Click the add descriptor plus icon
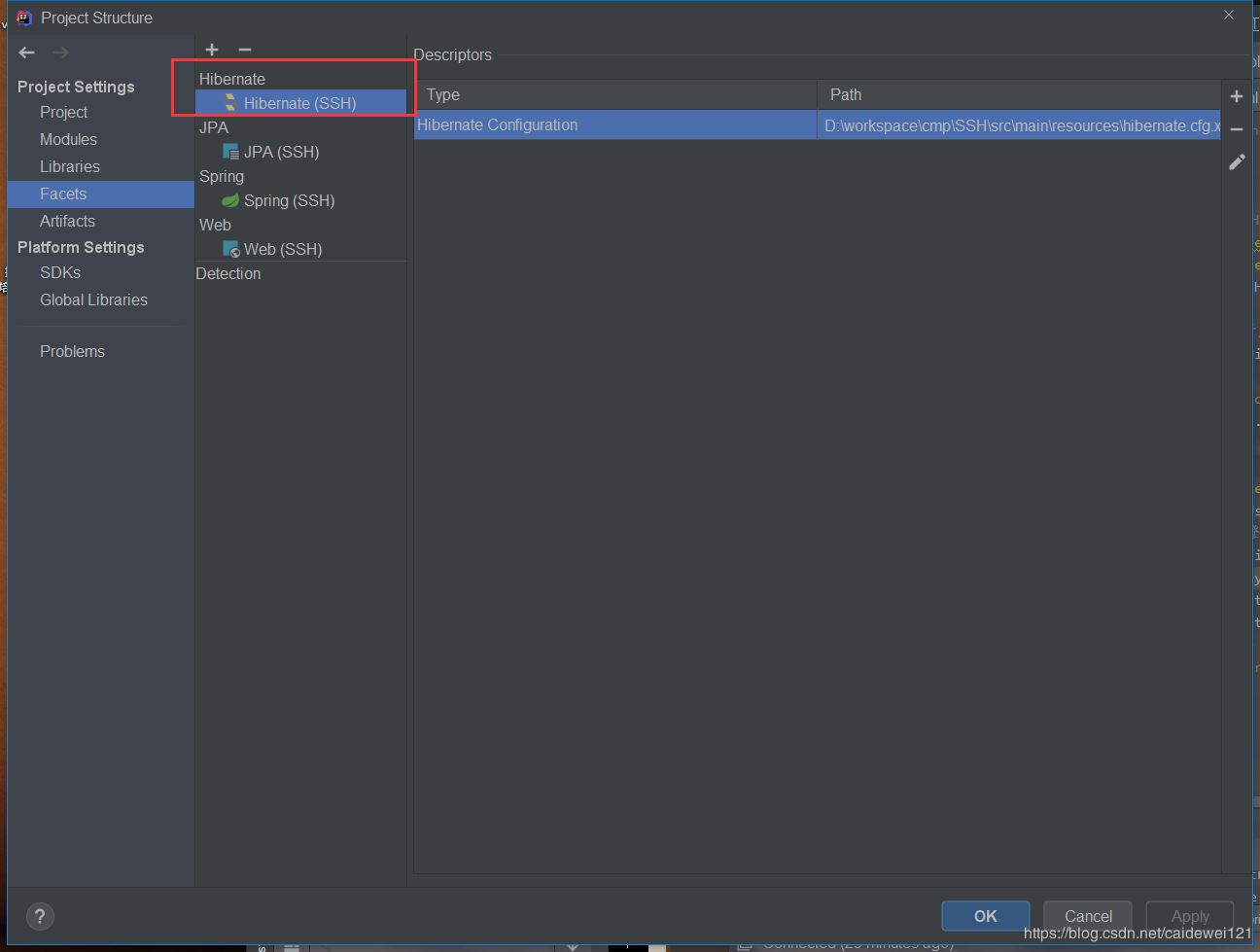The image size is (1260, 952). coord(1237,95)
